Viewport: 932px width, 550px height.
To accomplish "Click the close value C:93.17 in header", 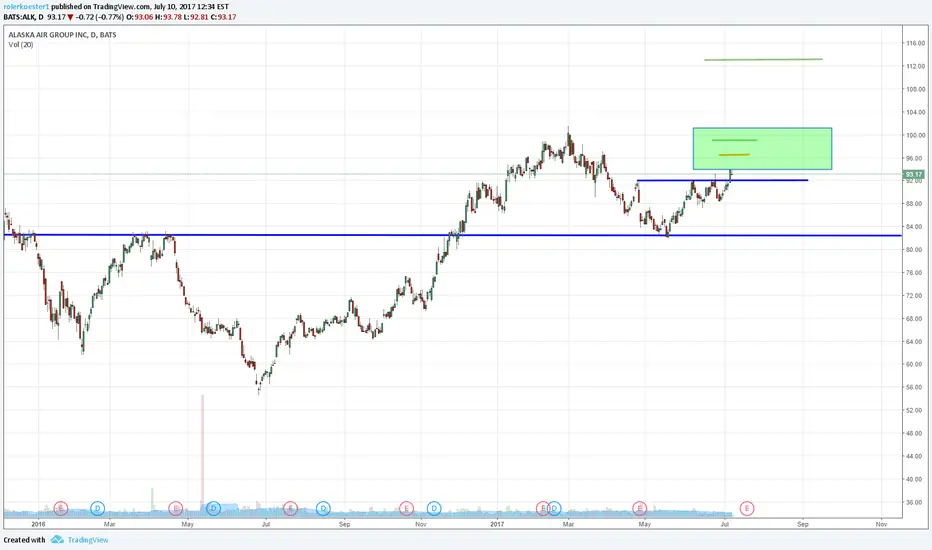I will coord(223,17).
